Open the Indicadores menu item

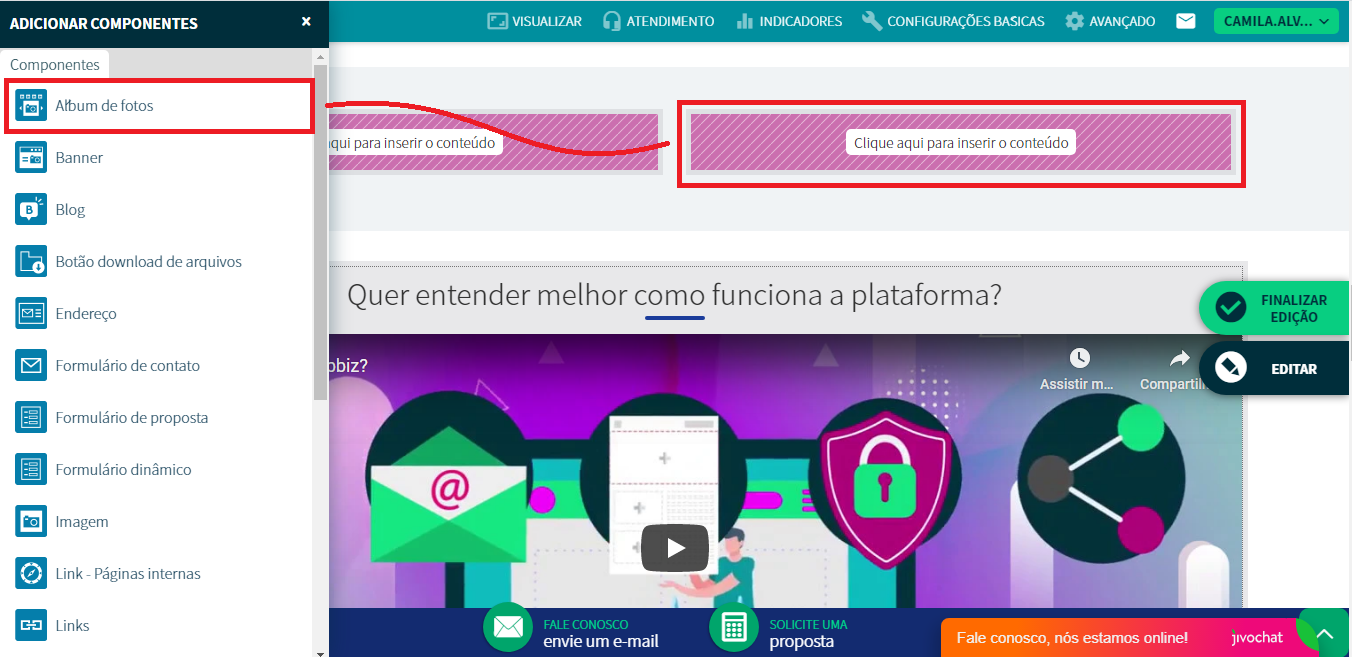788,21
